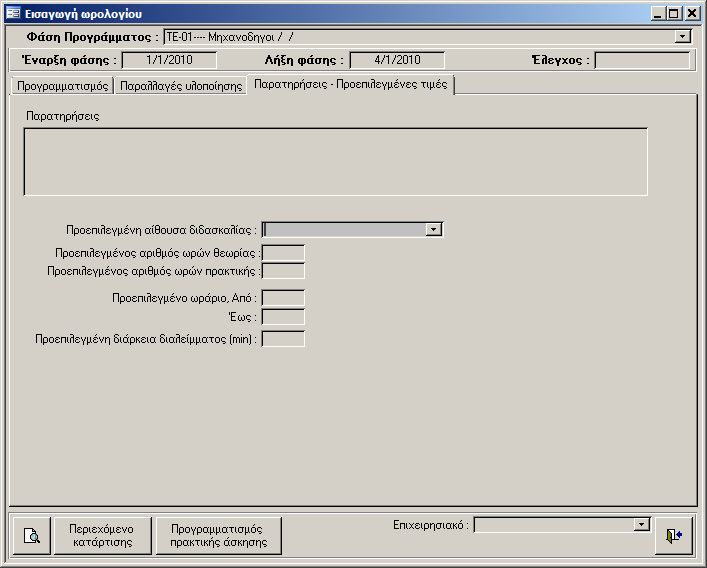Open the Παραλλαγές υλοποίησης tab

tap(181, 86)
